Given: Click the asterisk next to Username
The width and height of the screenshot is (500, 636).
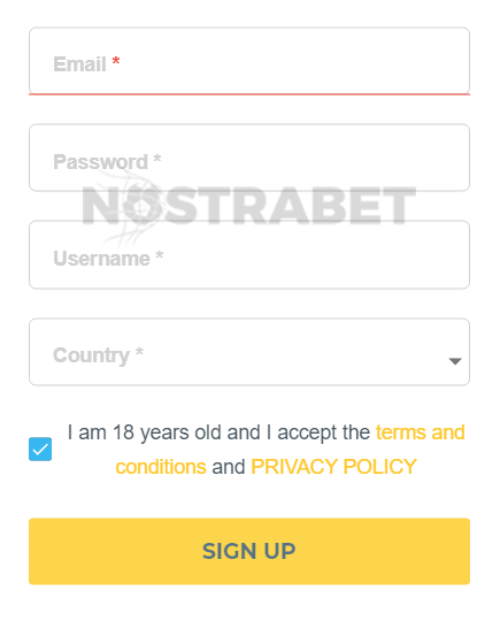Looking at the screenshot, I should coord(159,255).
